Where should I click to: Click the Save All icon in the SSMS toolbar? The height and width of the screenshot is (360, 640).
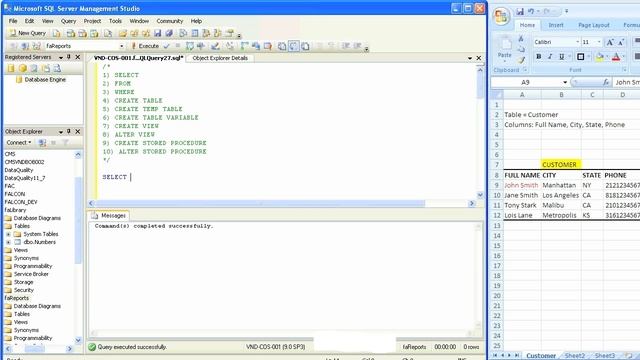tap(169, 33)
